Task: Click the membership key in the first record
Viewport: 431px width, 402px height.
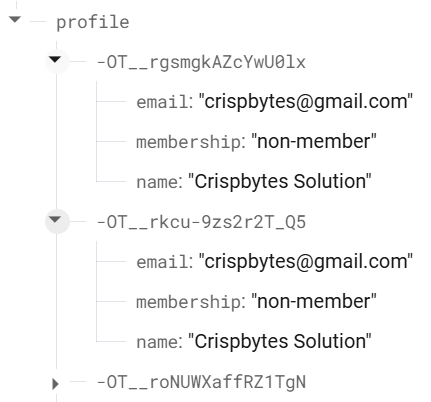Action: [x=188, y=142]
